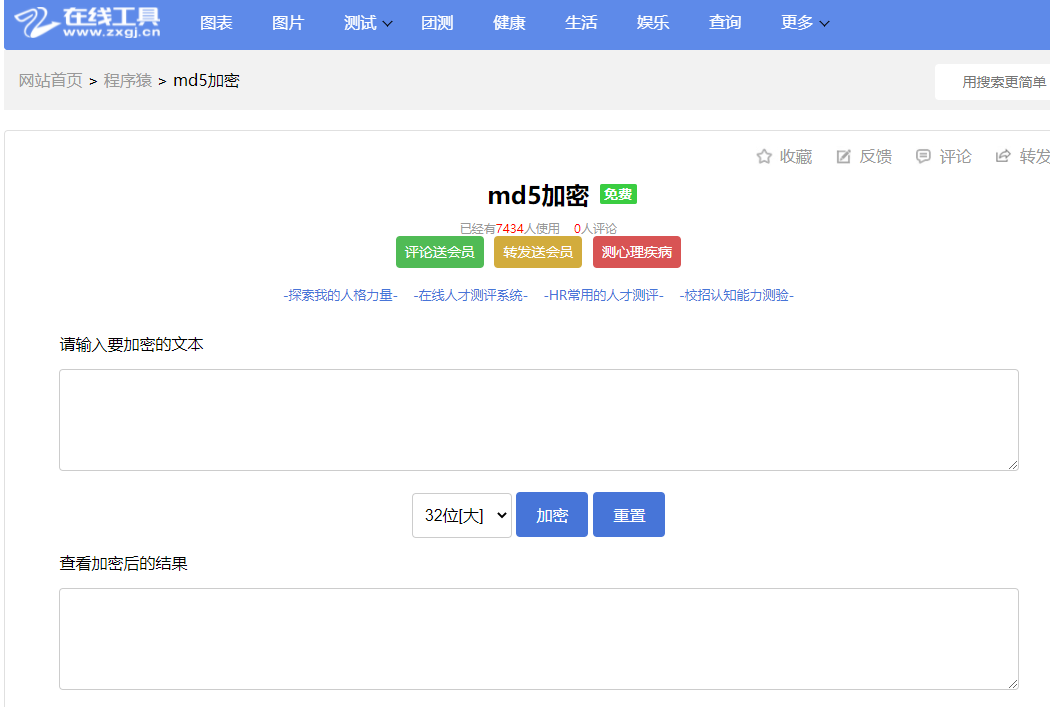The height and width of the screenshot is (707, 1050).
Task: Open the 娱乐 menu item
Action: coord(653,23)
